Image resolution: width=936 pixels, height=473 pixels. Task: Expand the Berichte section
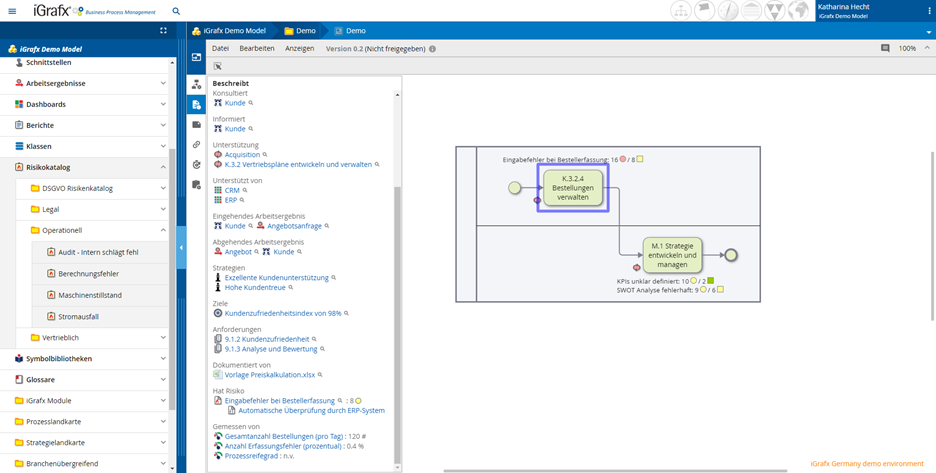(x=163, y=125)
